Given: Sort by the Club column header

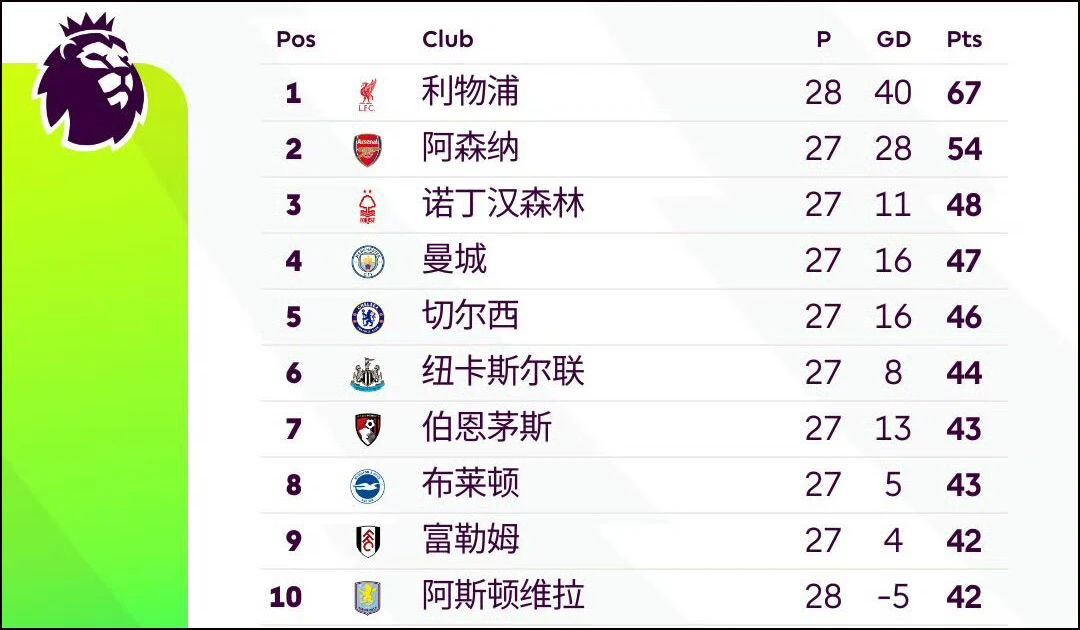Looking at the screenshot, I should click(x=448, y=39).
